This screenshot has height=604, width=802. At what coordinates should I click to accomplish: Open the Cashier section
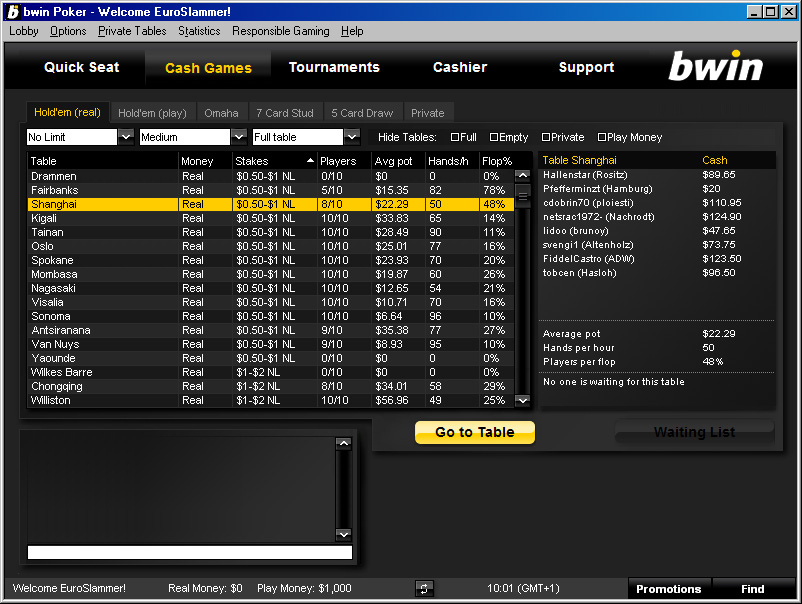460,67
